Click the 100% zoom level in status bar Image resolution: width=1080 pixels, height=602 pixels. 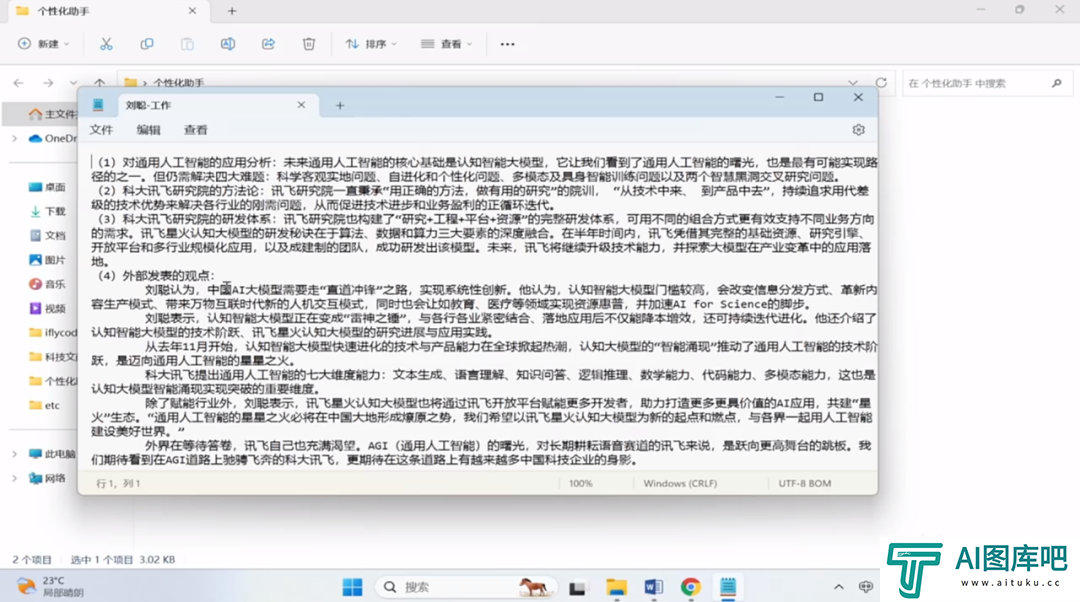581,484
